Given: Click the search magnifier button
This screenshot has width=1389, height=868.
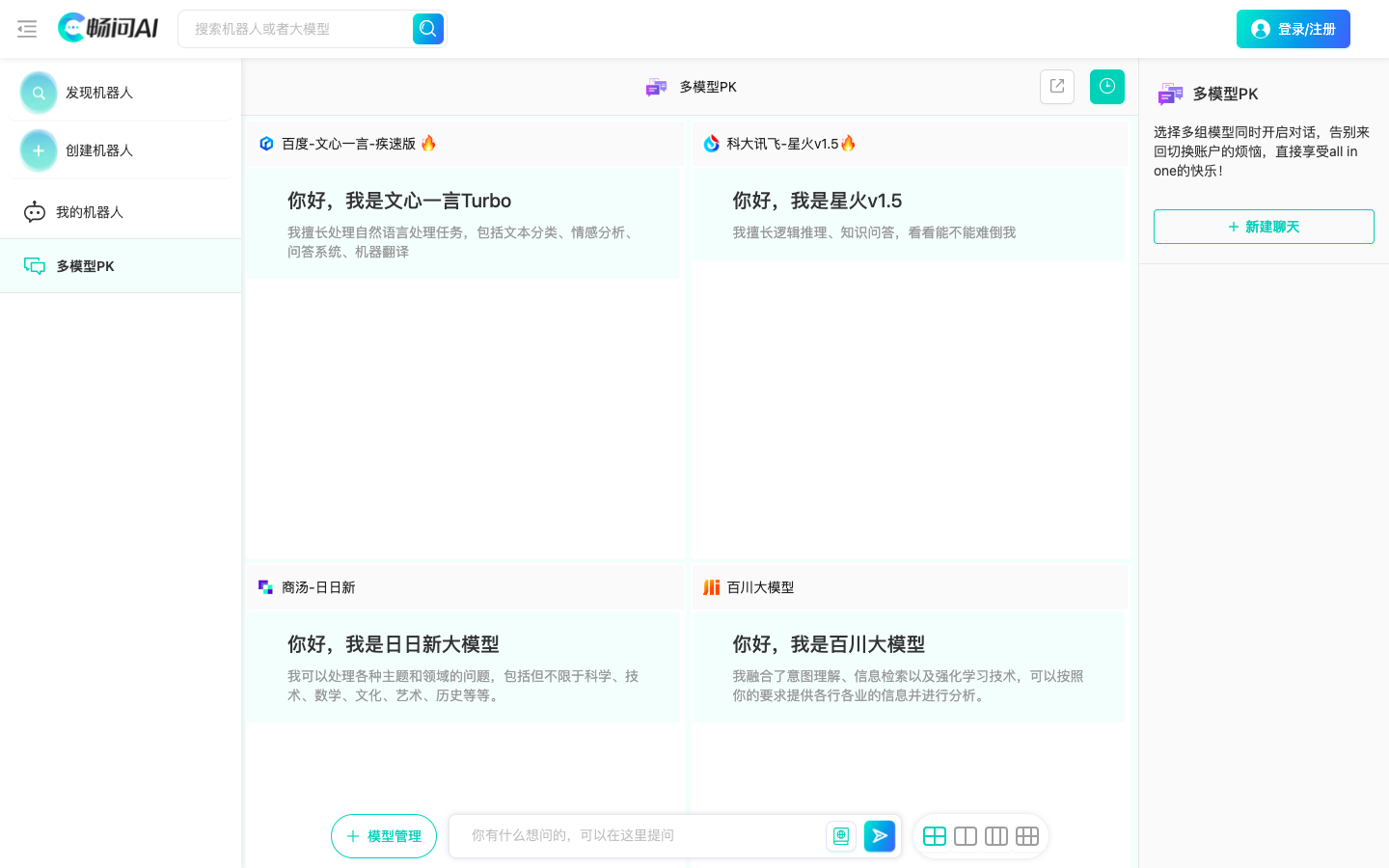Looking at the screenshot, I should [428, 29].
